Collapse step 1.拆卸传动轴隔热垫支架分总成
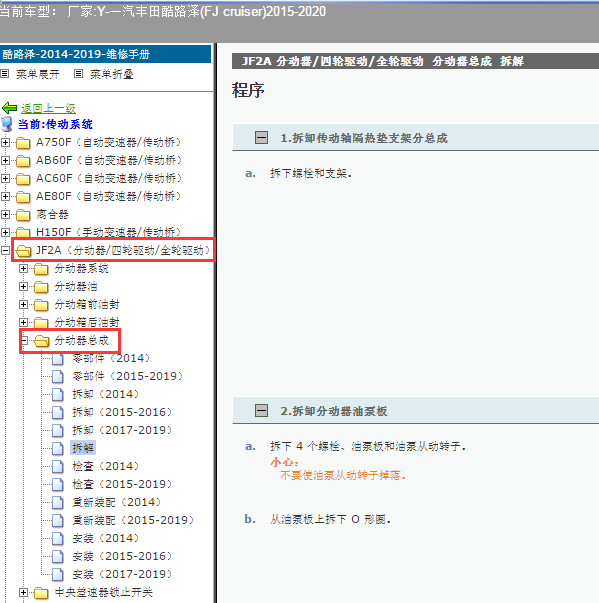This screenshot has height=603, width=599. tap(261, 137)
